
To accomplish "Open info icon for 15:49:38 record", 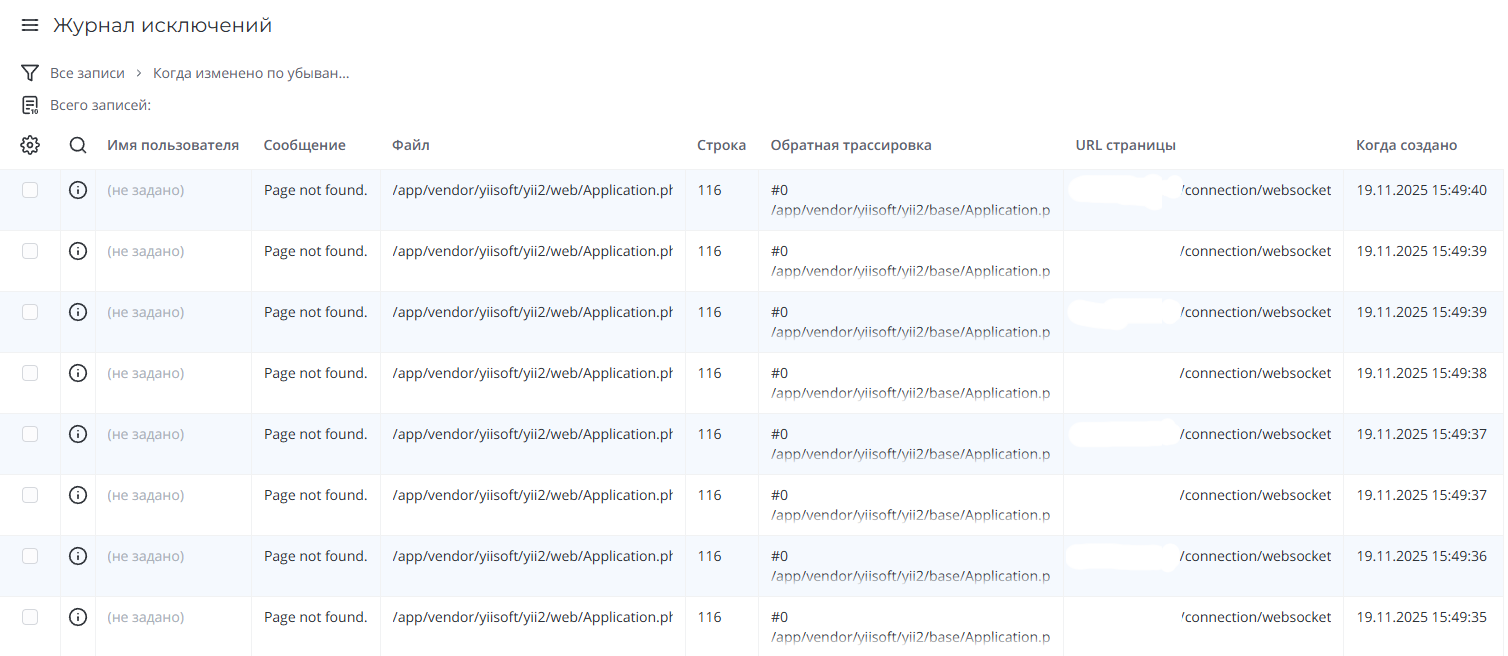I will coord(78,373).
